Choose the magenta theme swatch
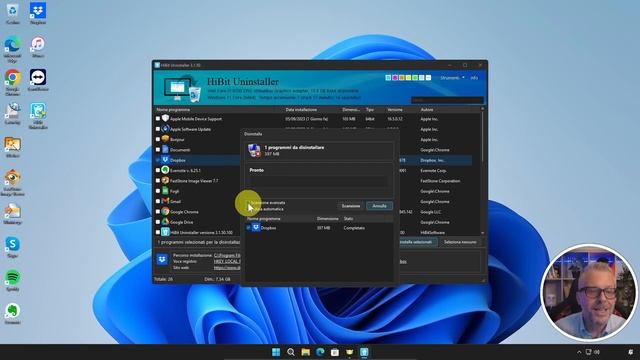 [x=395, y=78]
